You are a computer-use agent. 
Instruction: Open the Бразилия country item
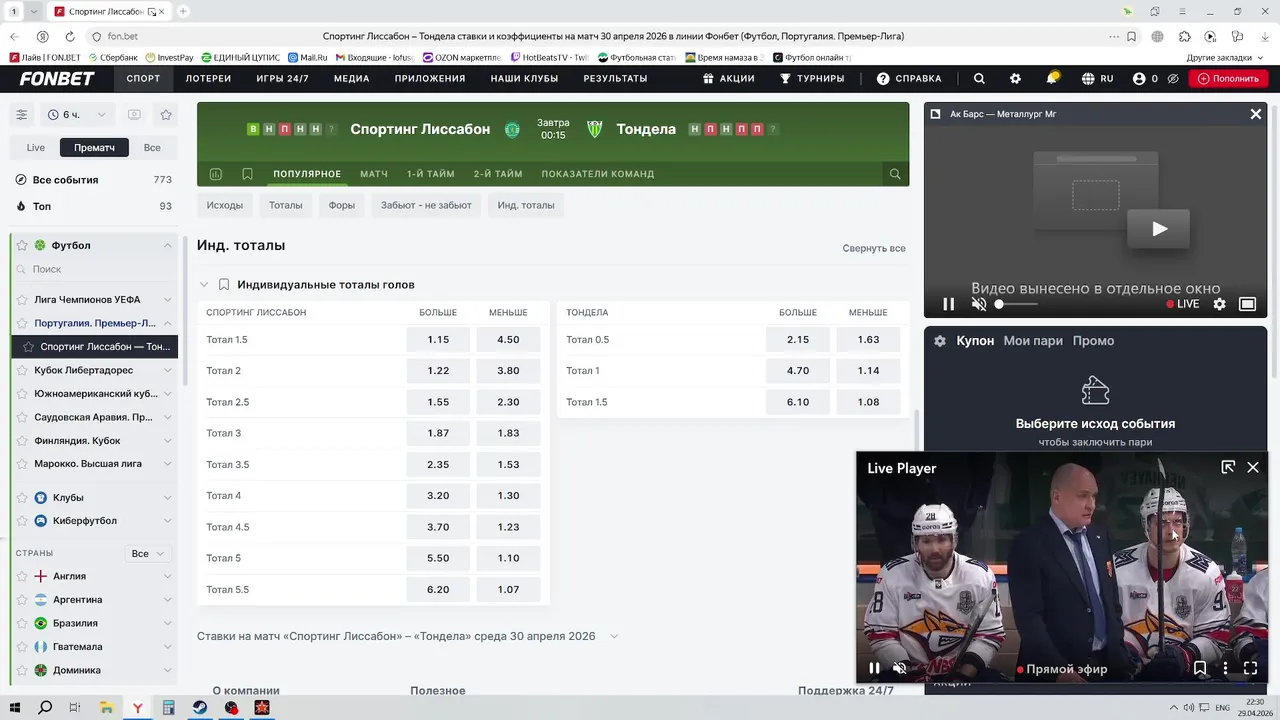(x=95, y=623)
